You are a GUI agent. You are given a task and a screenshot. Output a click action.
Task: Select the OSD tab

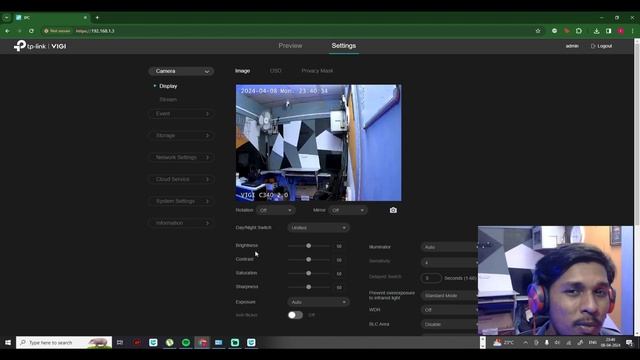(276, 71)
